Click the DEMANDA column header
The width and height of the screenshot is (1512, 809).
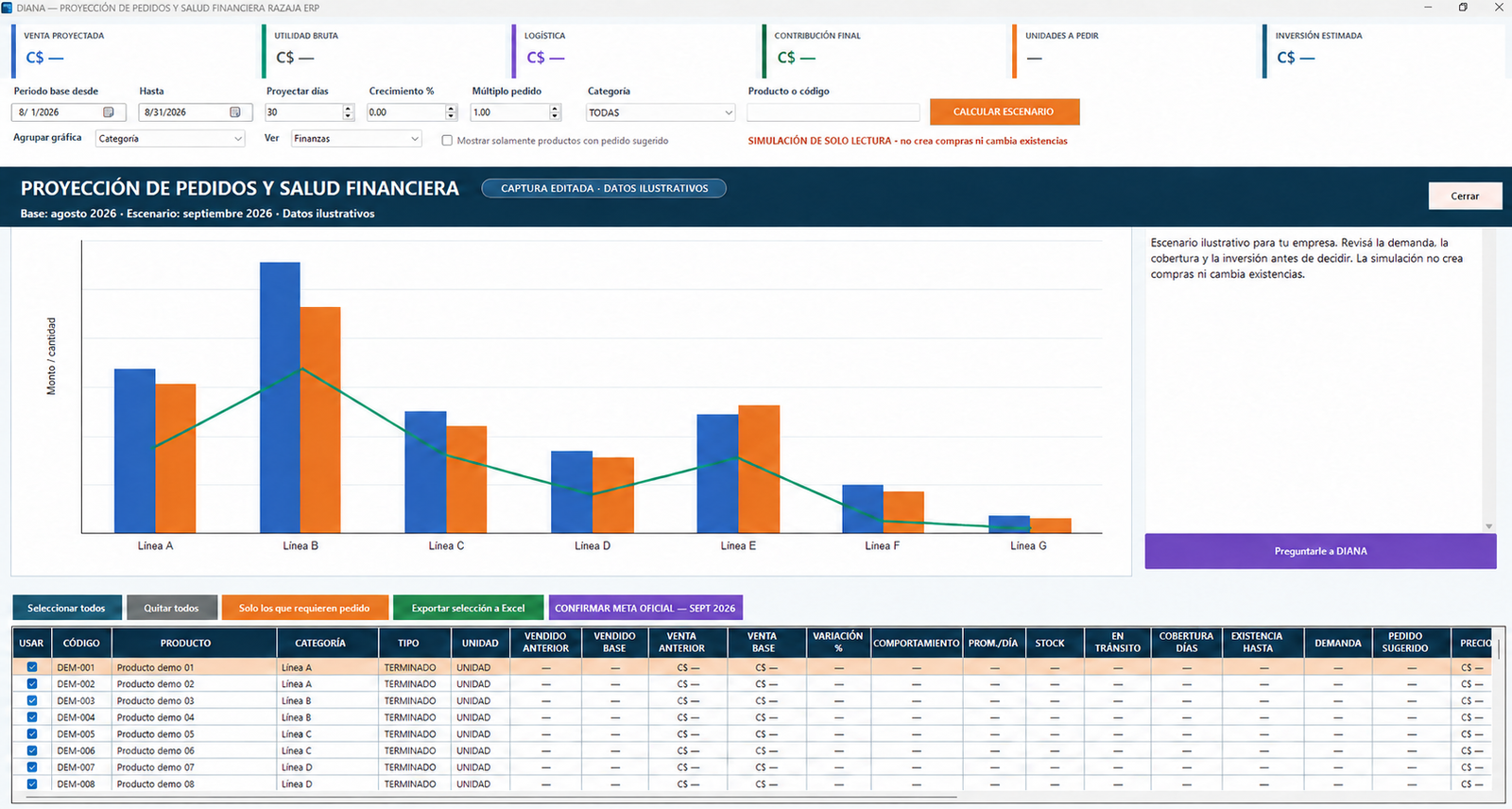tap(1338, 643)
